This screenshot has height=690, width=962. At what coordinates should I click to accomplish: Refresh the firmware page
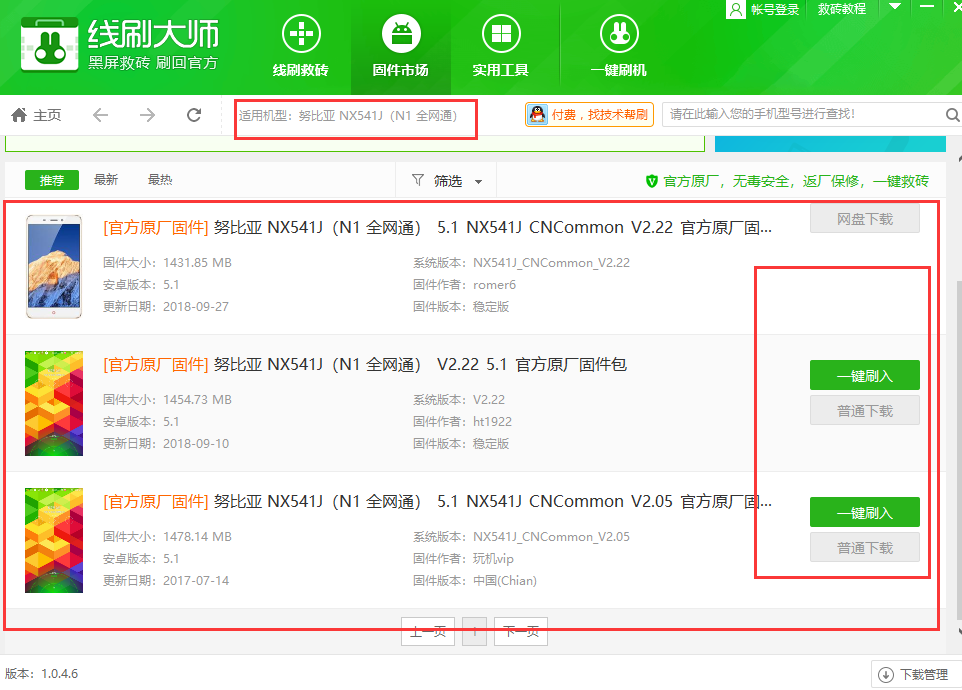click(x=194, y=115)
